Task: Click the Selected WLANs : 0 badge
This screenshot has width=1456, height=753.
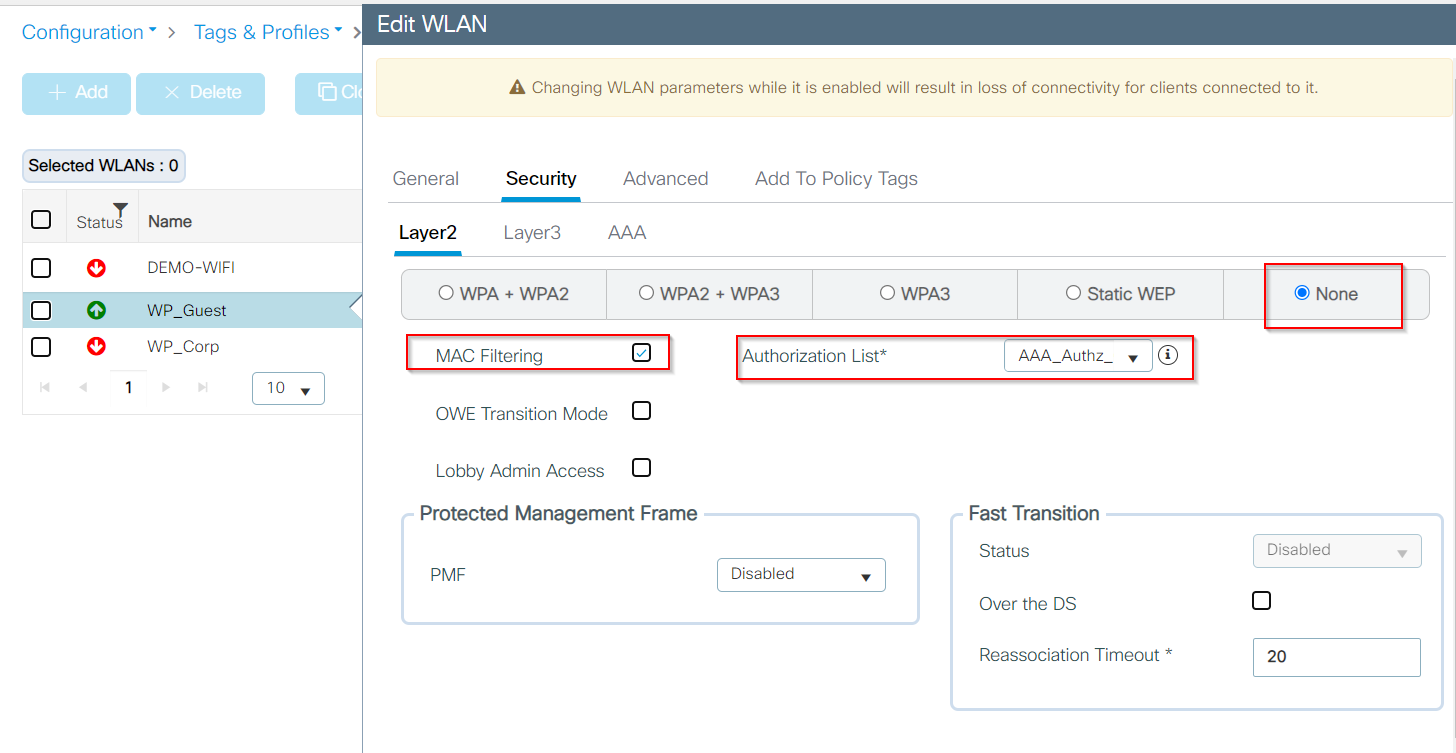Action: (x=103, y=166)
